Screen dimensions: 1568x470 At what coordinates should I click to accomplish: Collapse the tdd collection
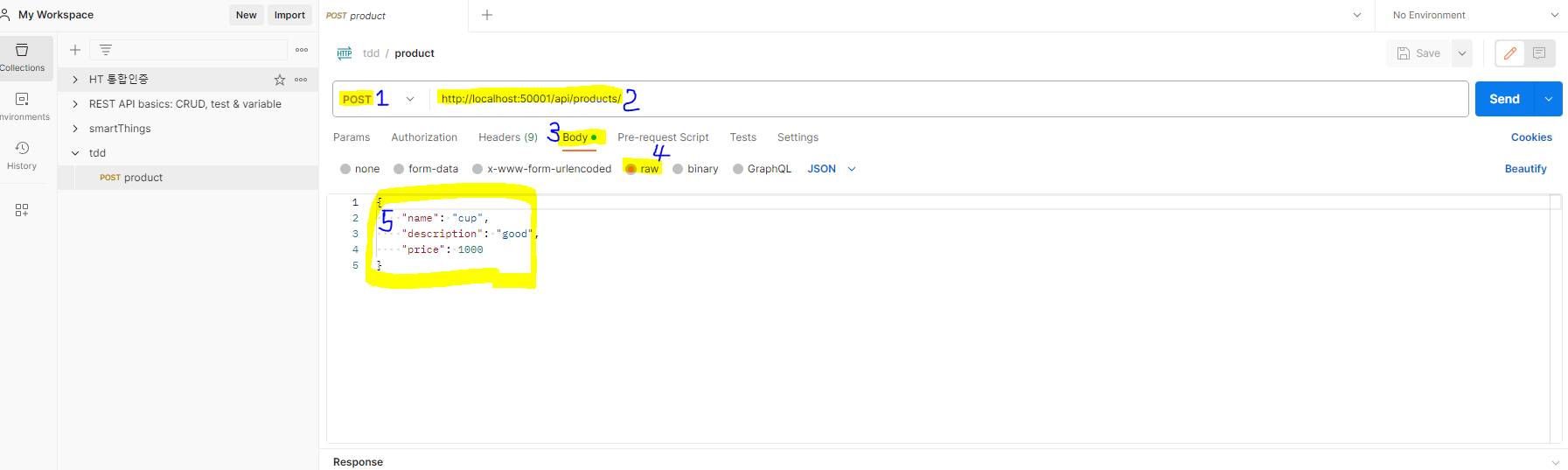pyautogui.click(x=75, y=153)
